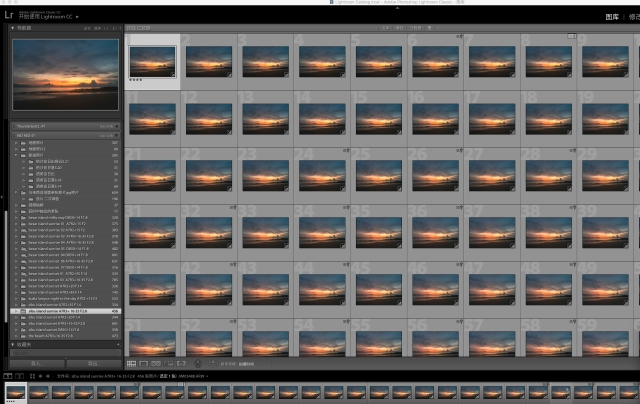The height and width of the screenshot is (404, 640).
Task: Collapse the Navigator panel header
Action: coord(14,29)
